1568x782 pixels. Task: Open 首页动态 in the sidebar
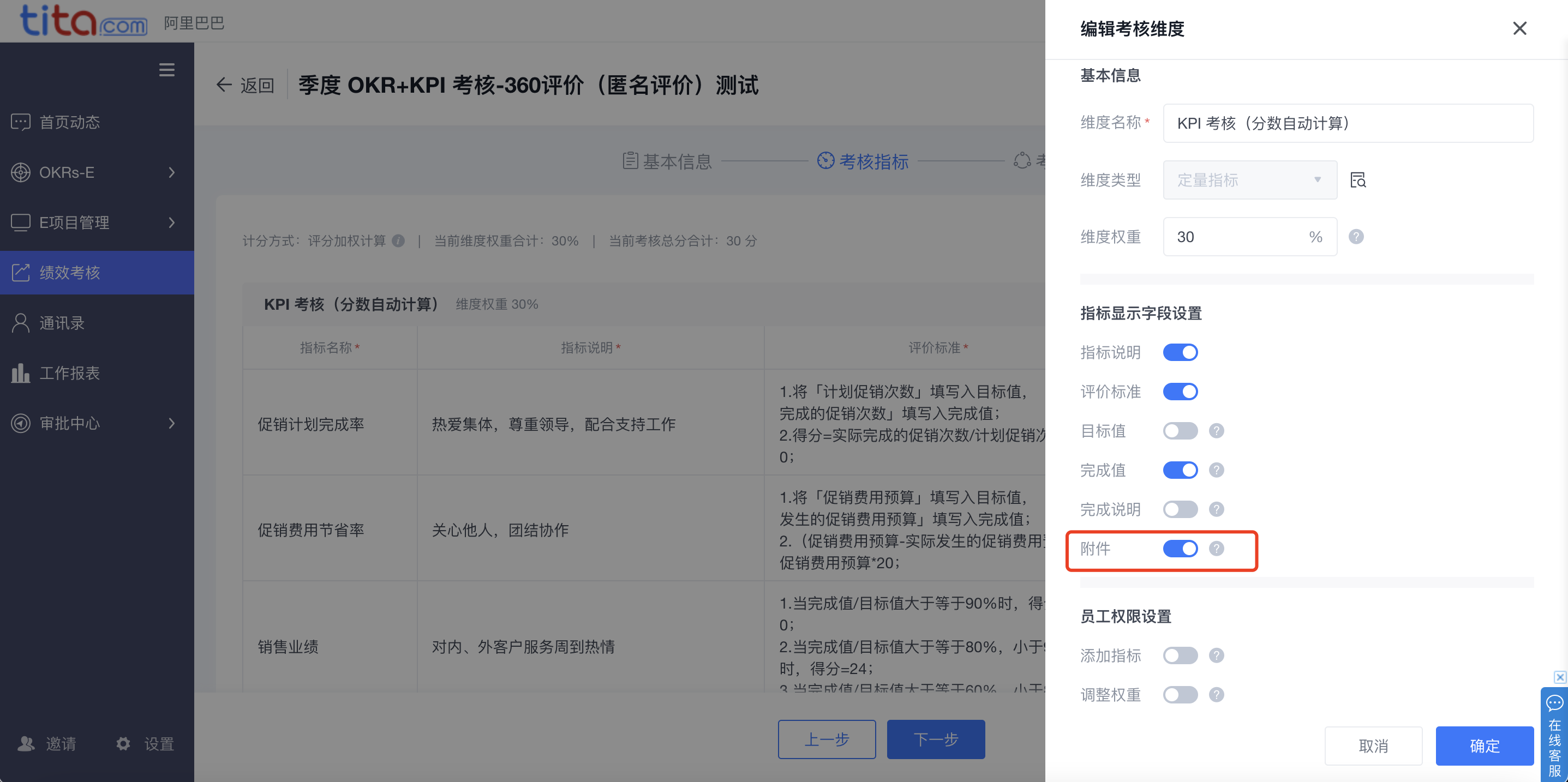click(97, 122)
